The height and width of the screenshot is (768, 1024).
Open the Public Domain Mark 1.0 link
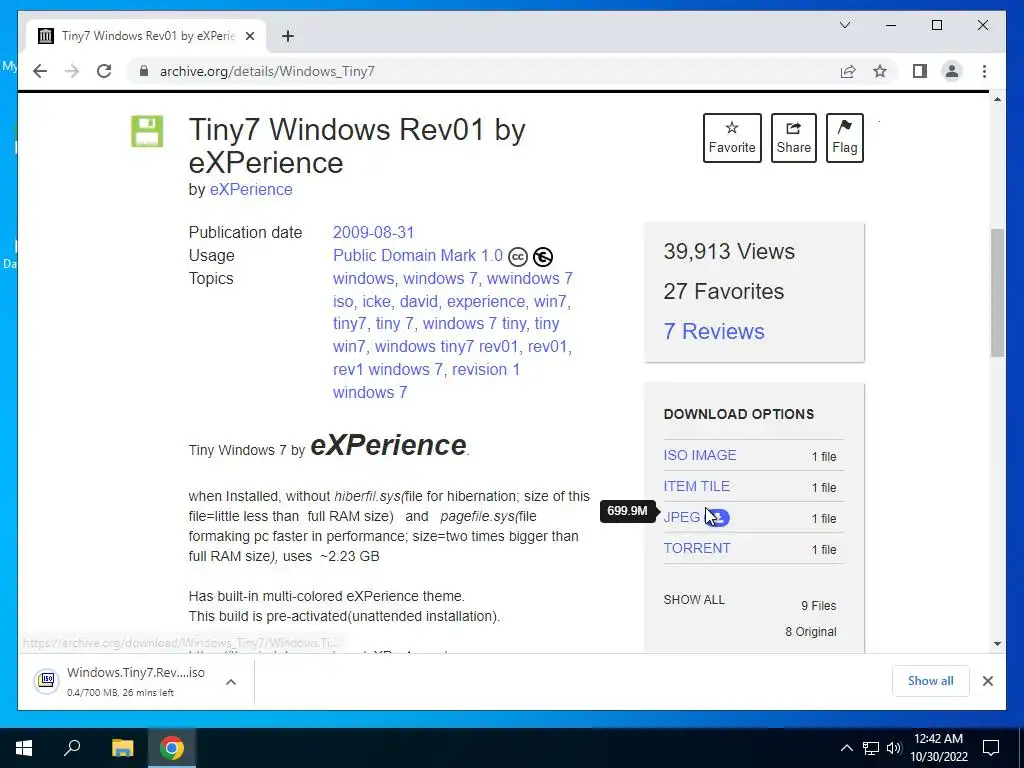coord(418,255)
